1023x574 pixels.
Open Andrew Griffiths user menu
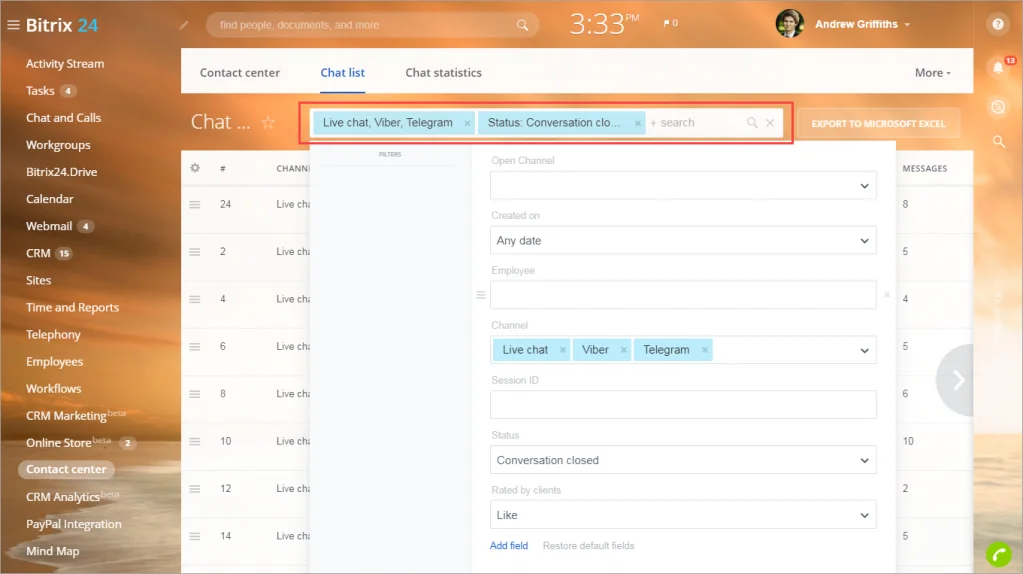(x=862, y=24)
